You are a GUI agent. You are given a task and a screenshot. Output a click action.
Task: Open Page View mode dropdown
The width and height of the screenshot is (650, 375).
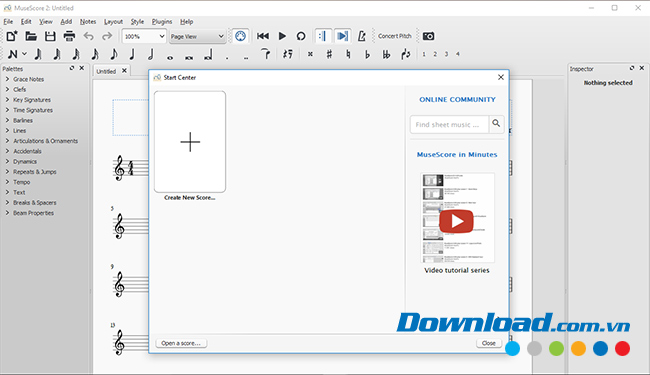tap(197, 36)
